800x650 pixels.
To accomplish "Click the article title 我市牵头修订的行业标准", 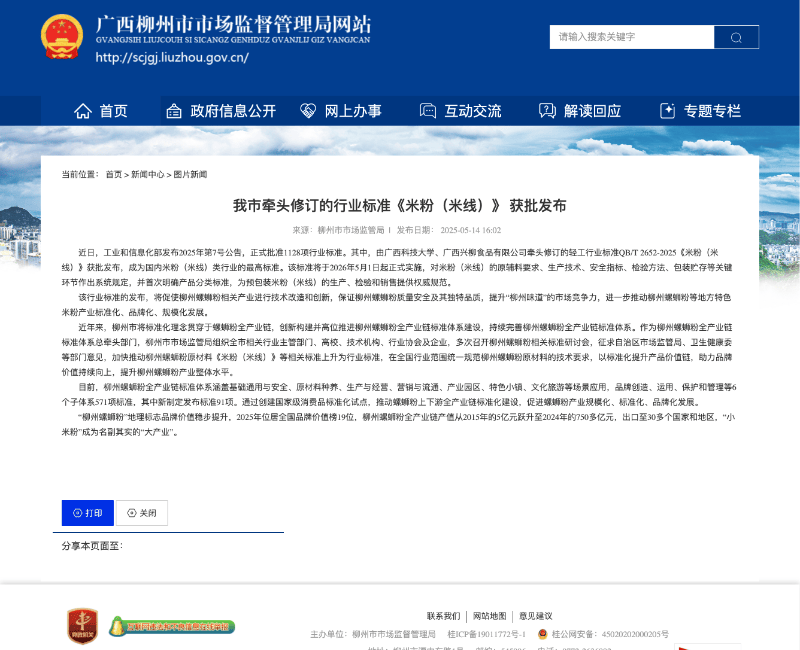I will (x=399, y=206).
